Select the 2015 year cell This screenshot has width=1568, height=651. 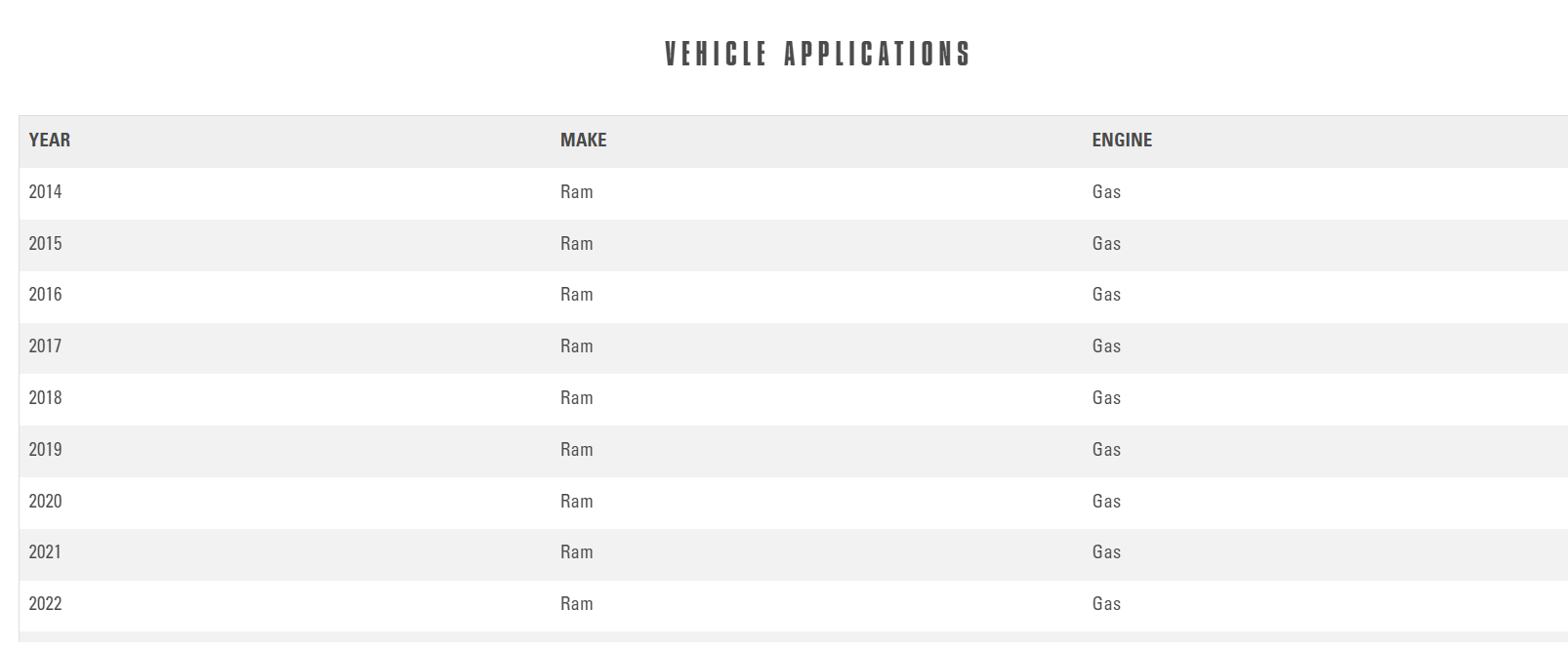click(x=45, y=244)
